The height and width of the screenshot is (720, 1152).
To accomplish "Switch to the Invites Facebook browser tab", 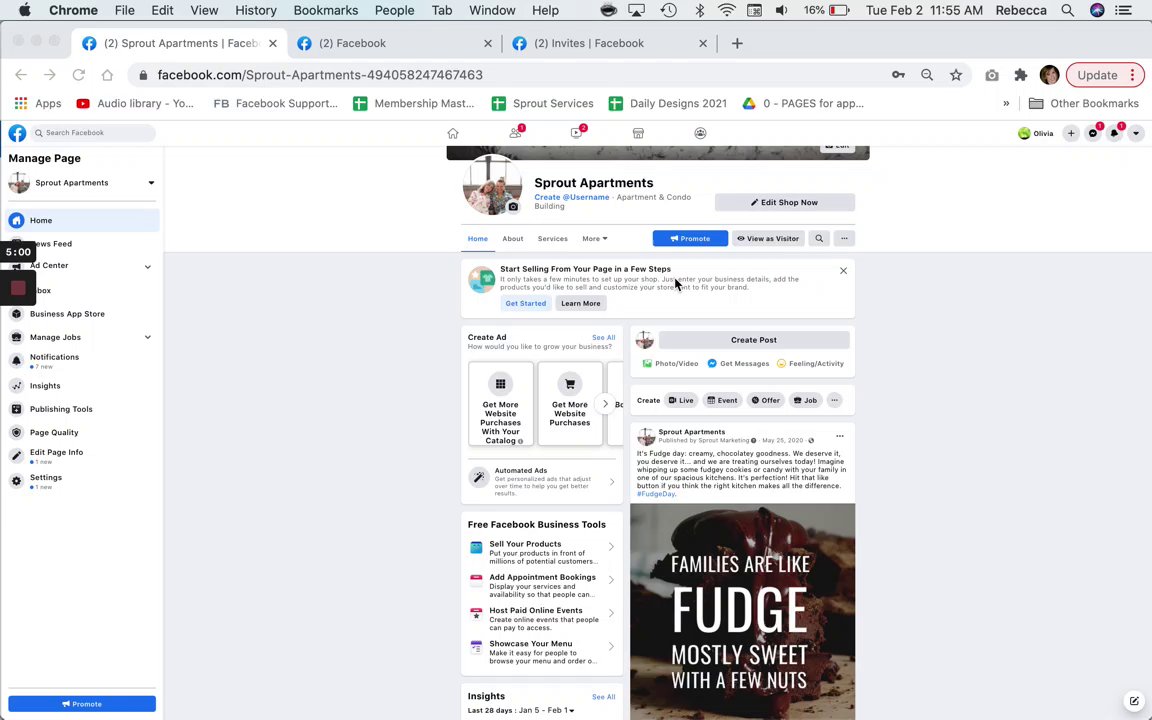I will pos(611,43).
